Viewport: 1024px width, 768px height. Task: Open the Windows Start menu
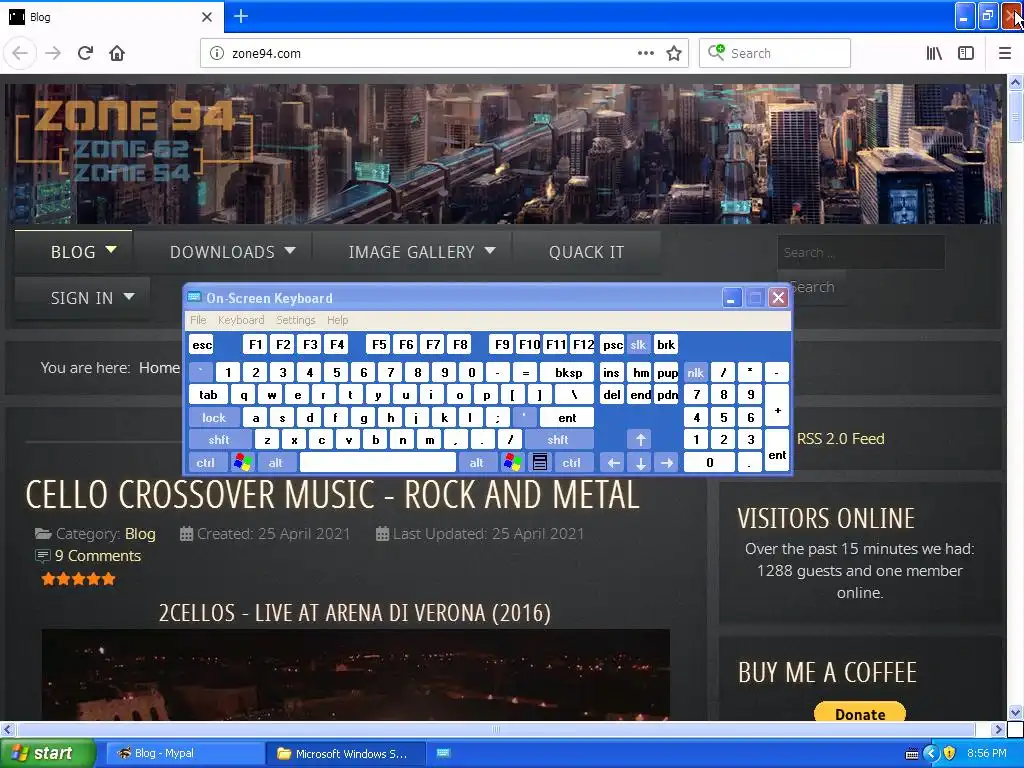tap(47, 753)
